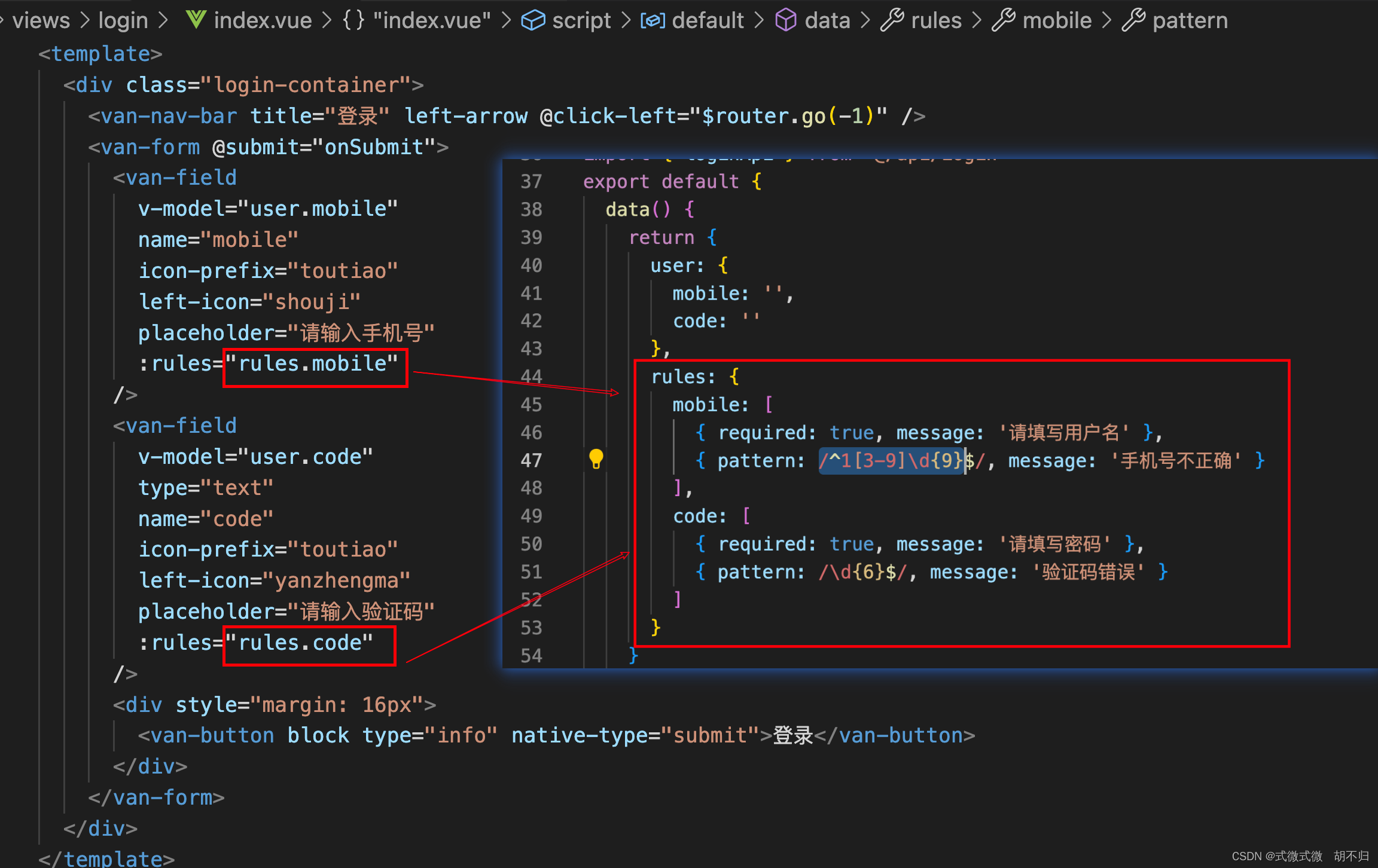
Task: Click the highlighted mobile regex pattern
Action: pyautogui.click(x=891, y=460)
